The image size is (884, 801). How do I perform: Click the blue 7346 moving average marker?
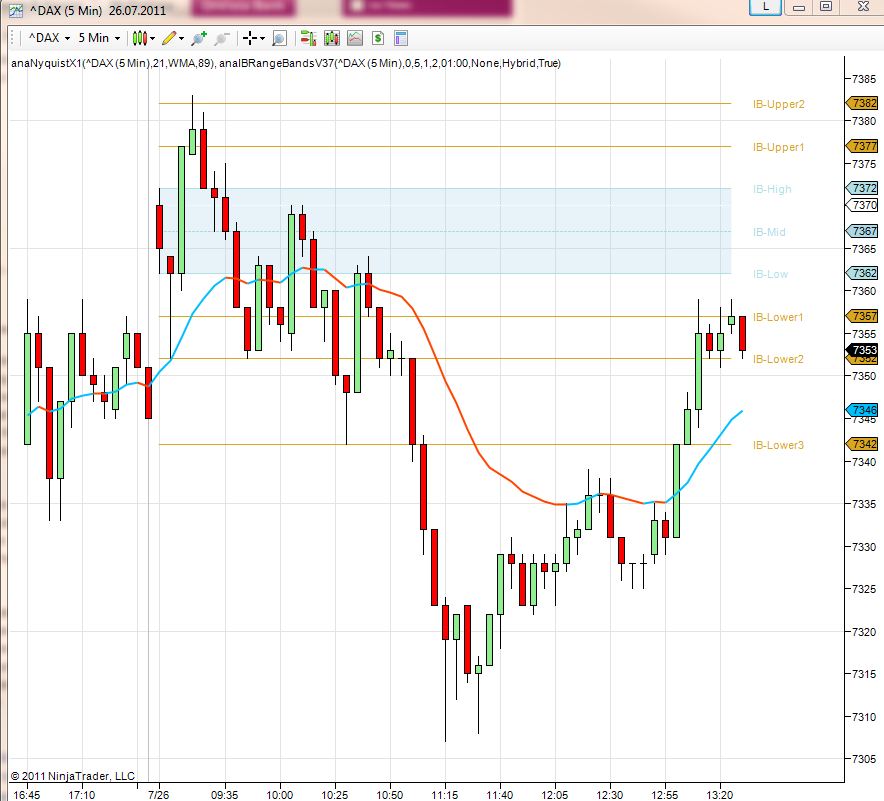(863, 410)
